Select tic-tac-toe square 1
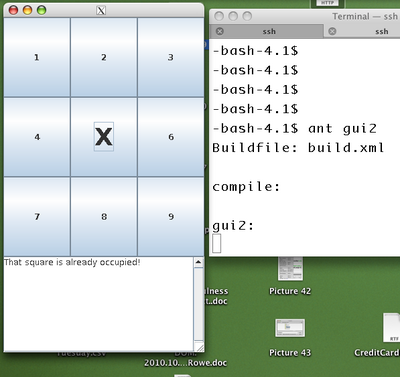The width and height of the screenshot is (400, 377). click(37, 57)
